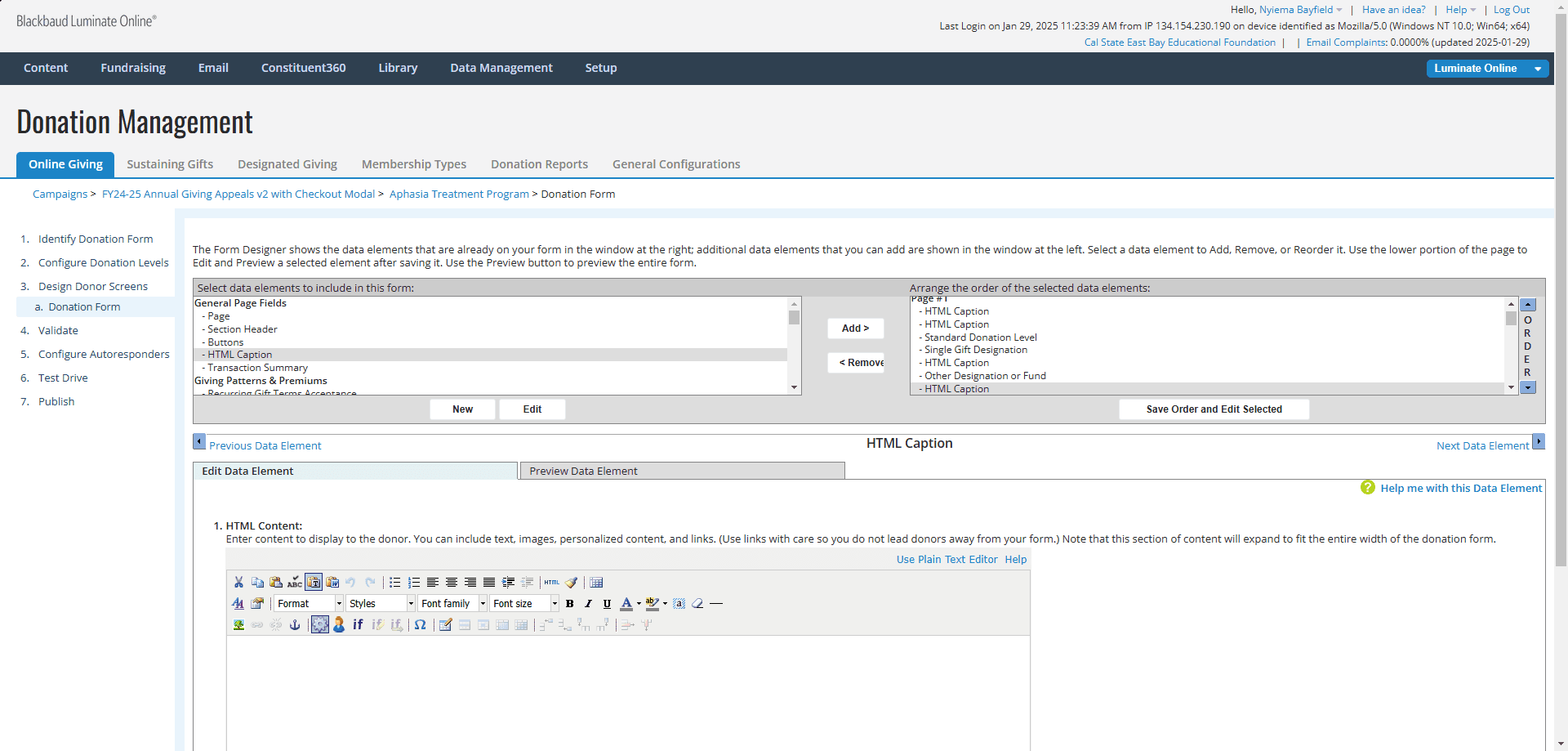
Task: Click the Use Plain Text Editor link
Action: 947,560
